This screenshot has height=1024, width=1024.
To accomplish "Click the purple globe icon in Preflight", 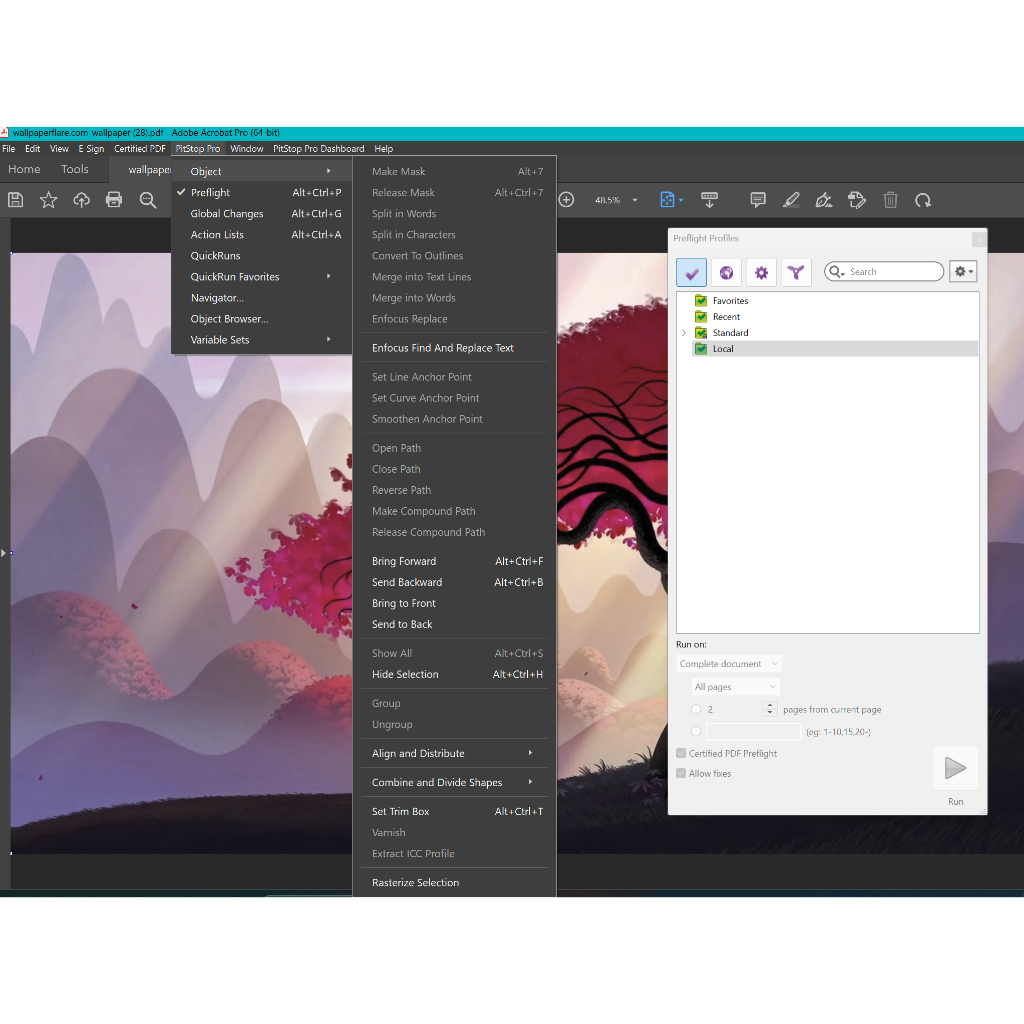I will pyautogui.click(x=727, y=272).
